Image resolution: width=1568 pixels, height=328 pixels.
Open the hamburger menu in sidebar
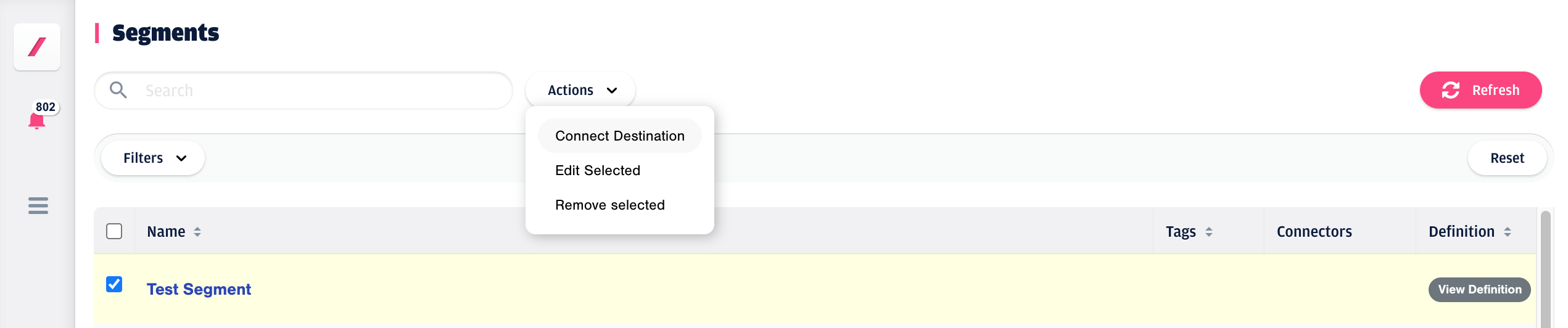click(38, 205)
